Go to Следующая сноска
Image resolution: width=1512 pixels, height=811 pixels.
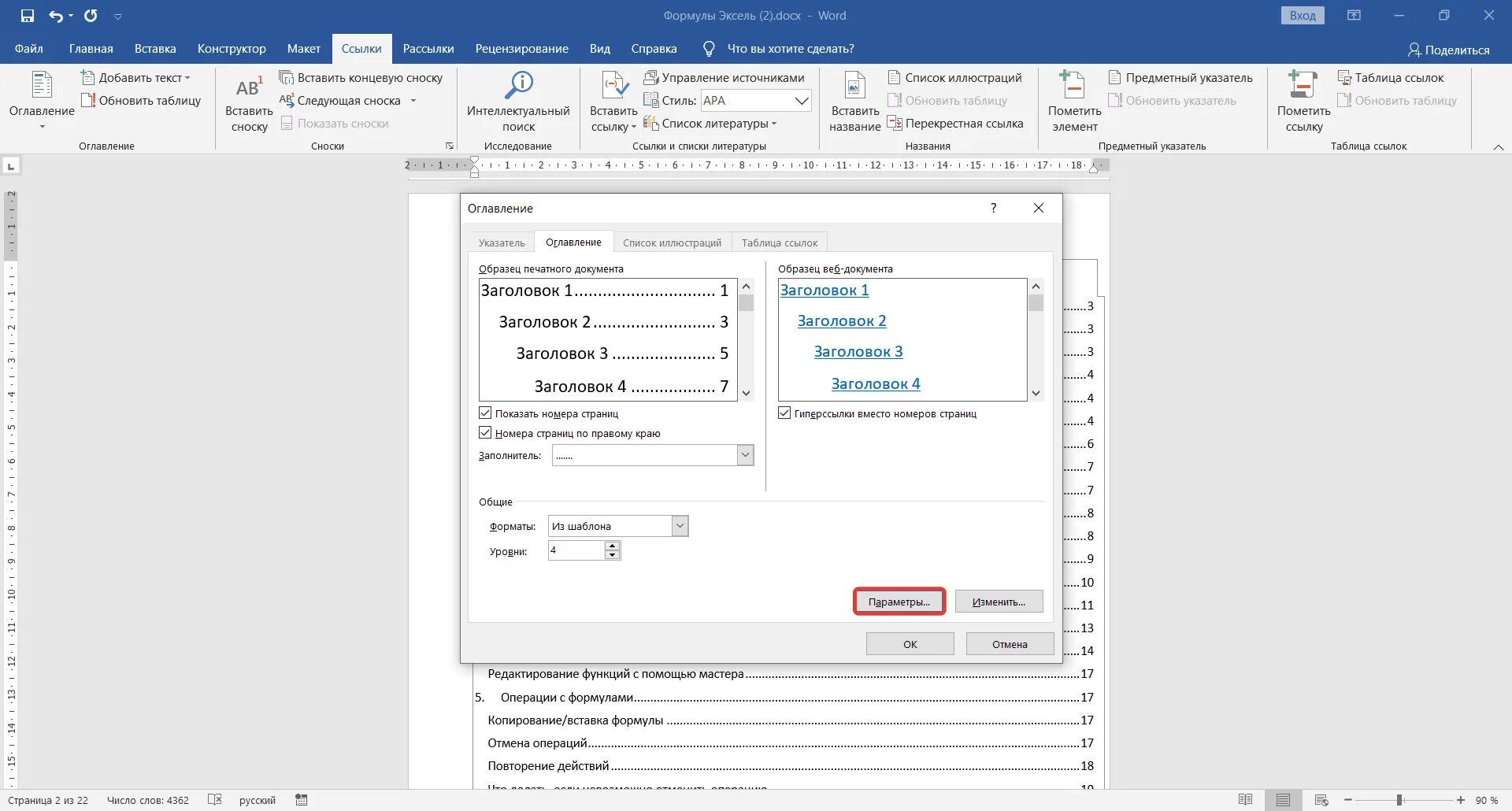341,100
